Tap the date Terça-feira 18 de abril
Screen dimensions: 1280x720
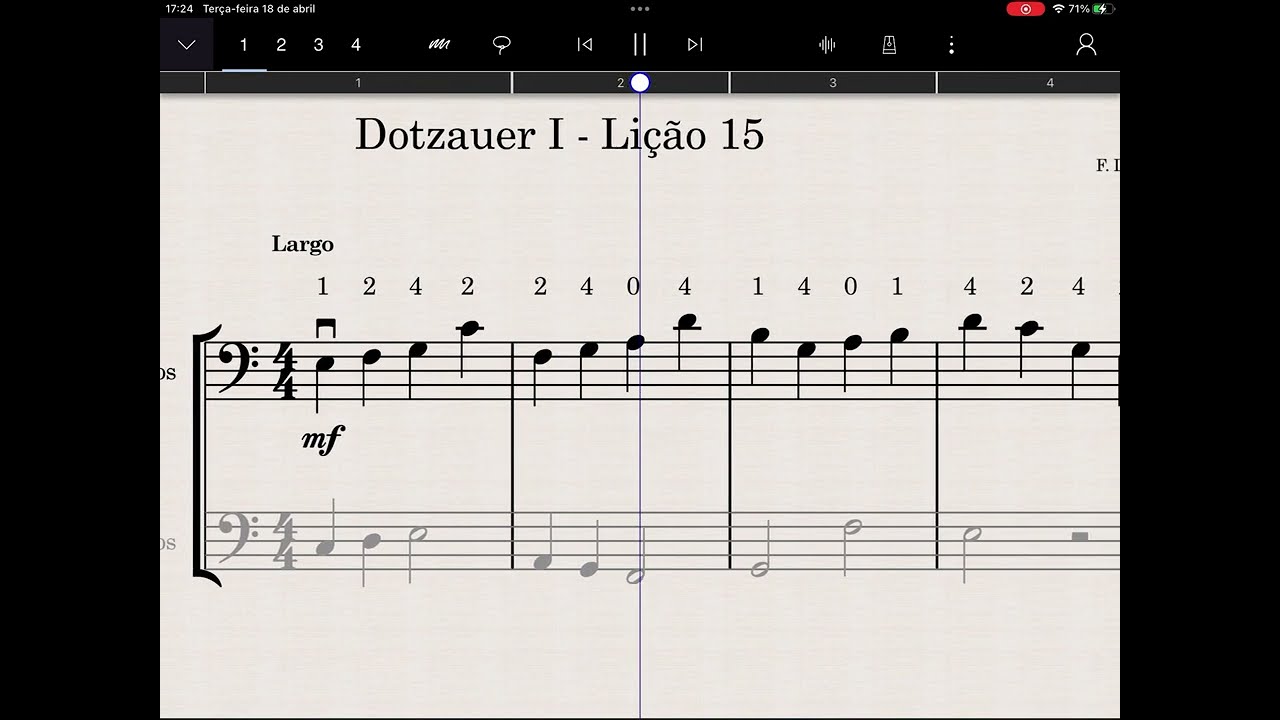click(x=259, y=9)
